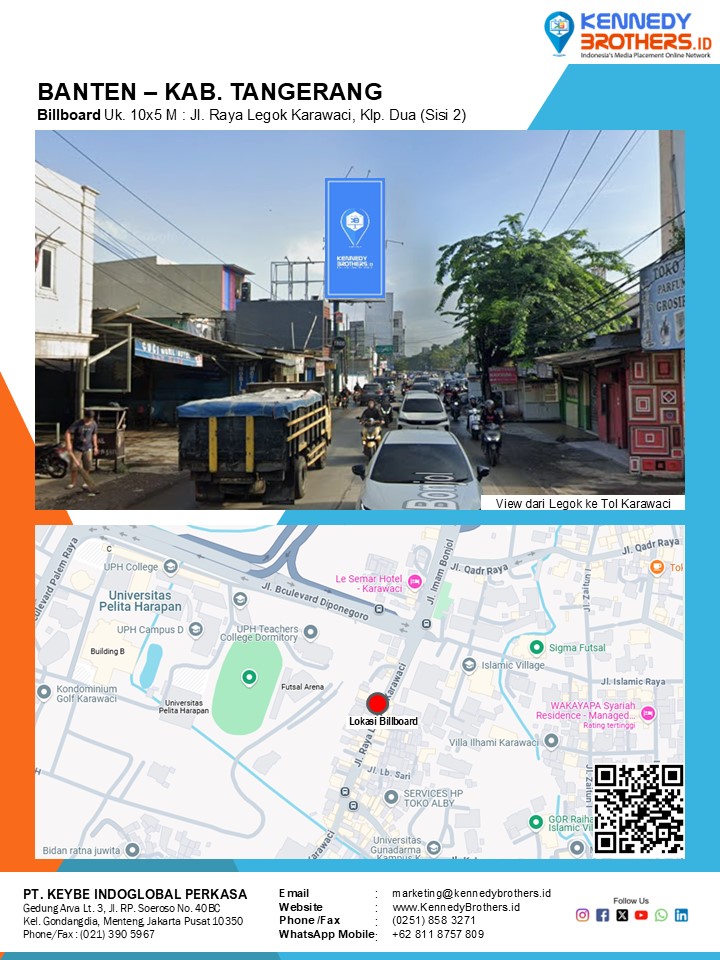This screenshot has width=720, height=960.
Task: Click the Kel. Gondangdia, Menteng address line
Action: coord(133,921)
